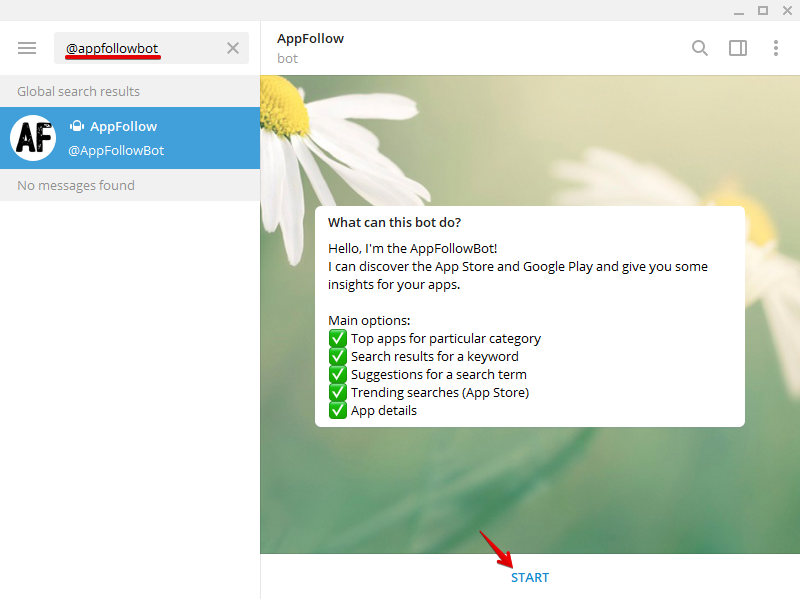Clear the search field with X
The height and width of the screenshot is (599, 800).
pyautogui.click(x=233, y=48)
